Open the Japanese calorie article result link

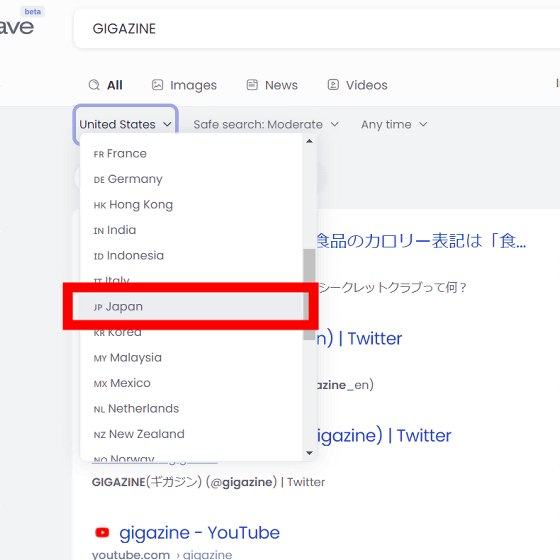422,241
